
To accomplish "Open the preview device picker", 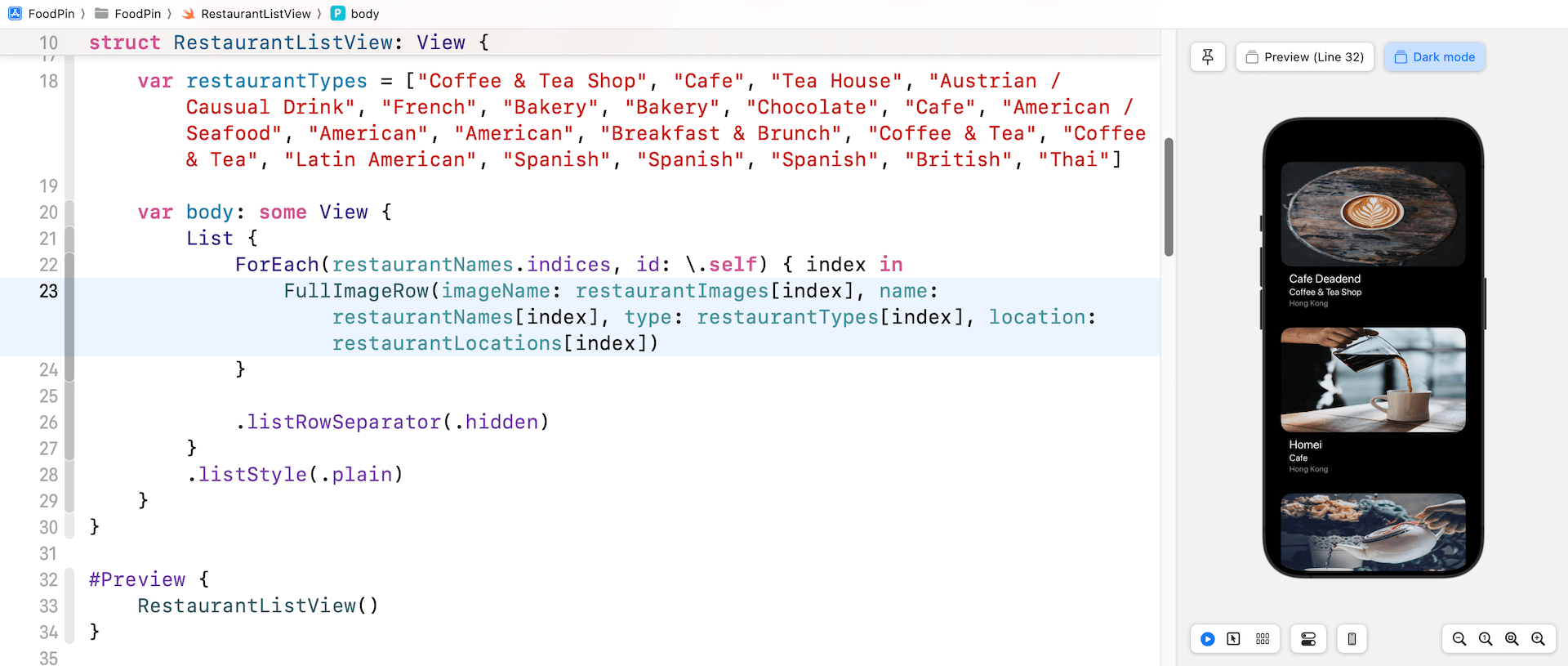I will 1352,639.
